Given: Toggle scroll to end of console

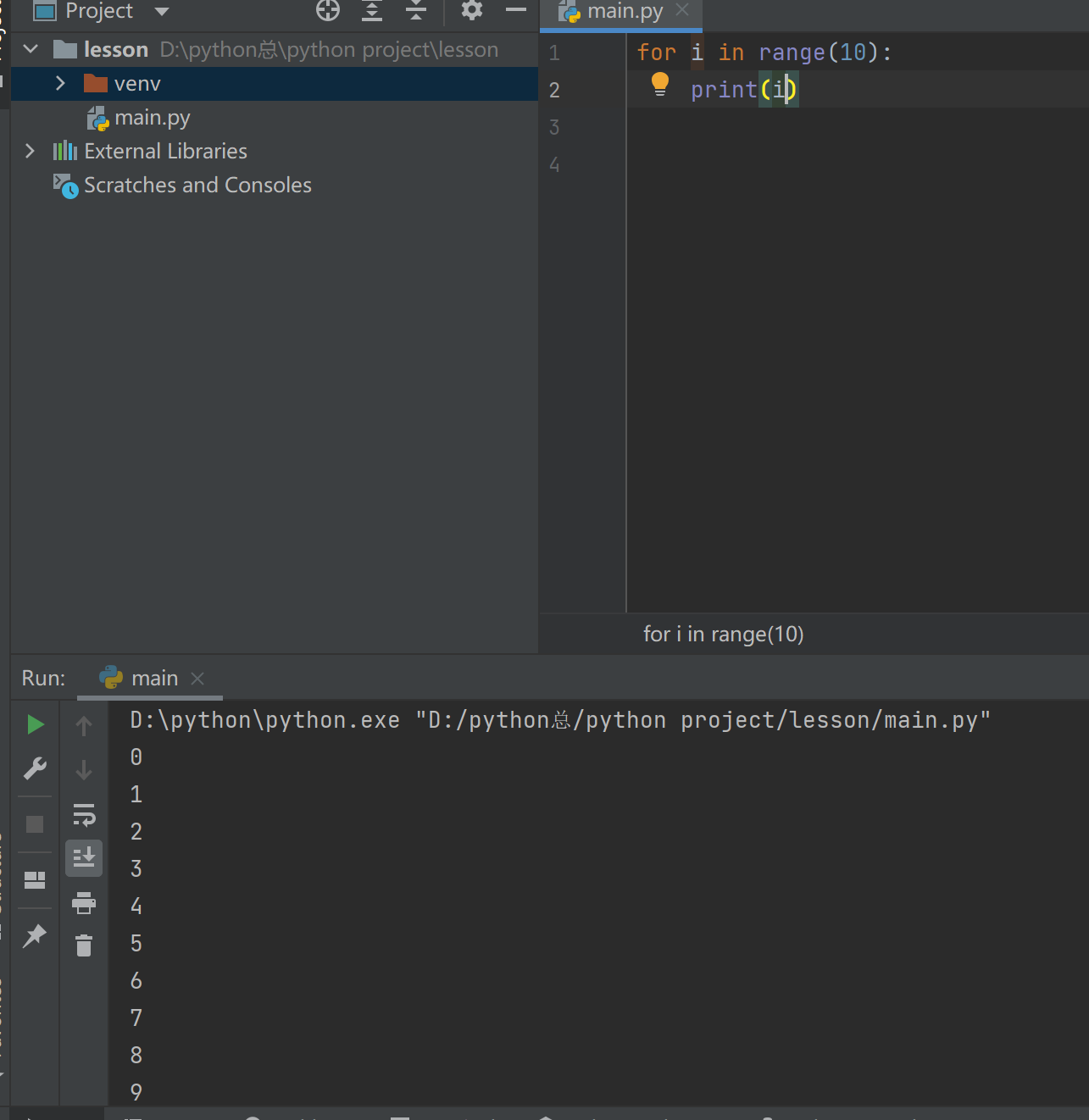Looking at the screenshot, I should (84, 858).
